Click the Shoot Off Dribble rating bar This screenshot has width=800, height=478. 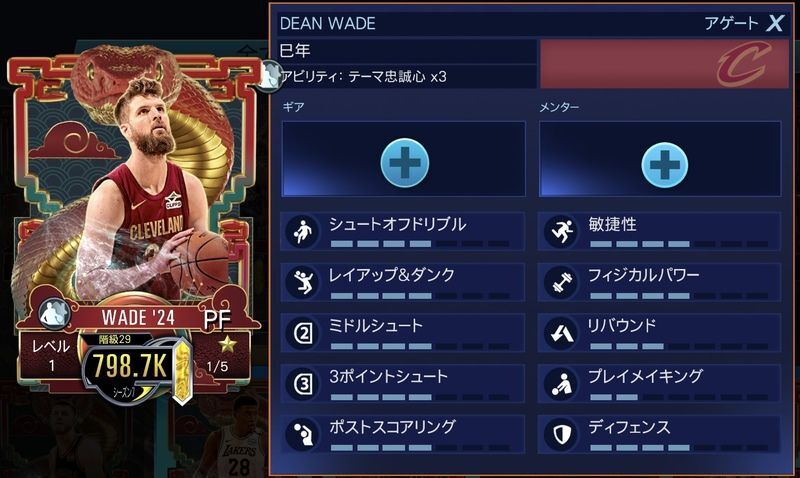coord(419,244)
